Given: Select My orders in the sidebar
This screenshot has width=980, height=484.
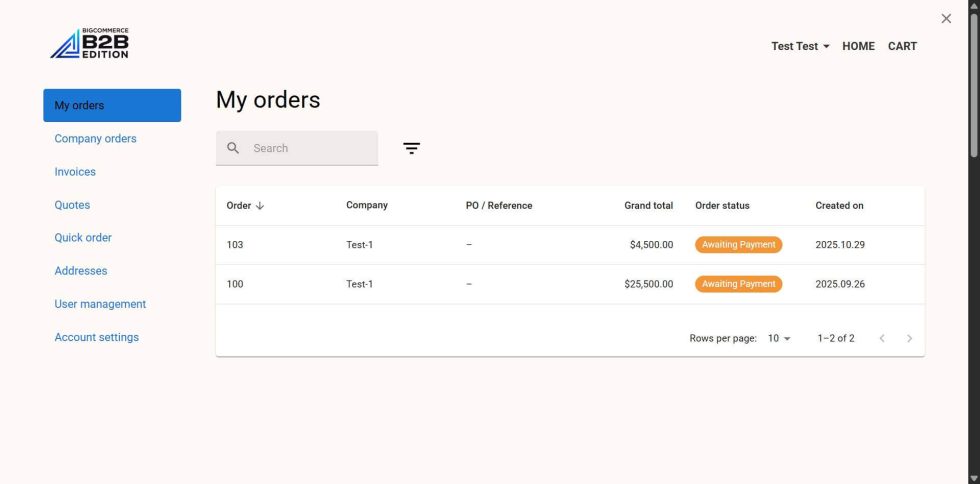Looking at the screenshot, I should [112, 105].
